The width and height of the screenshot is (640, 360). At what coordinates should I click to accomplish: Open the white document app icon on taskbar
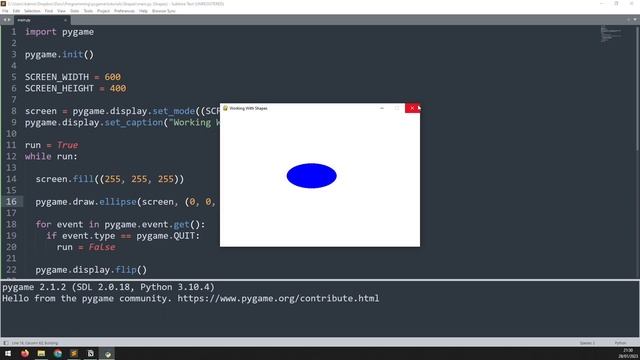point(91,353)
